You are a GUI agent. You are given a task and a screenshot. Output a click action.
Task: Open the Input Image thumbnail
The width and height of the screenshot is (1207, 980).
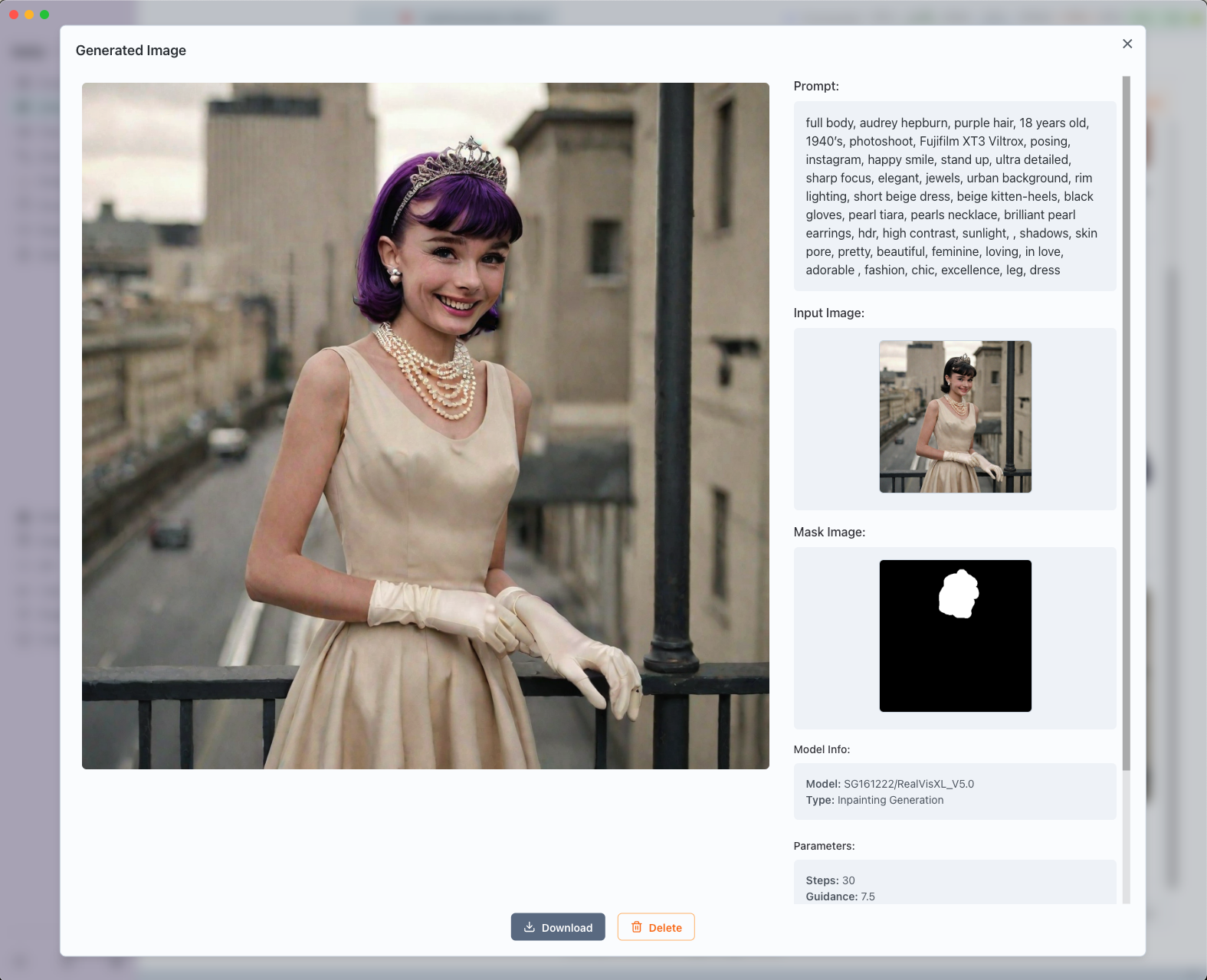pos(955,417)
